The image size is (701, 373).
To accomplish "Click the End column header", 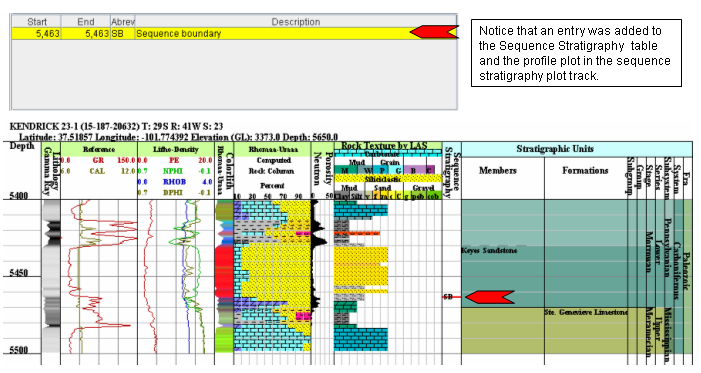I will (85, 21).
